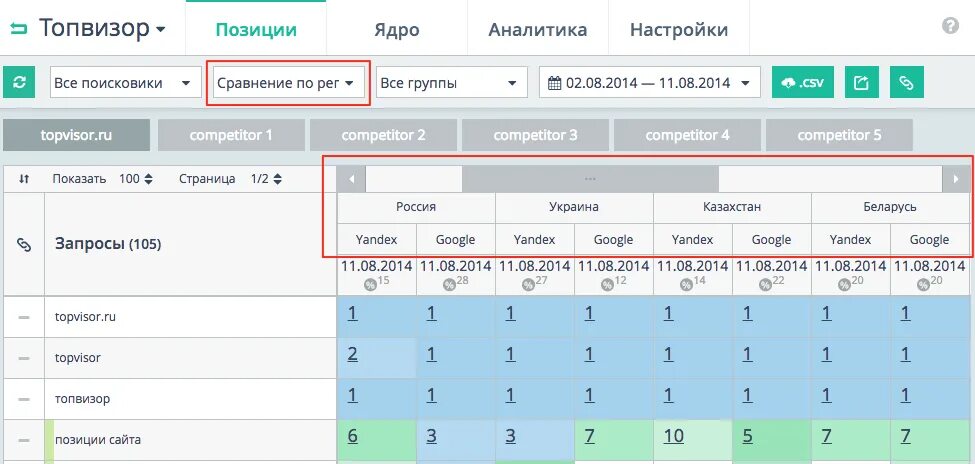Open the date range 02.08.2014 — 11.08.2014 picker
The width and height of the screenshot is (975, 464).
650,83
